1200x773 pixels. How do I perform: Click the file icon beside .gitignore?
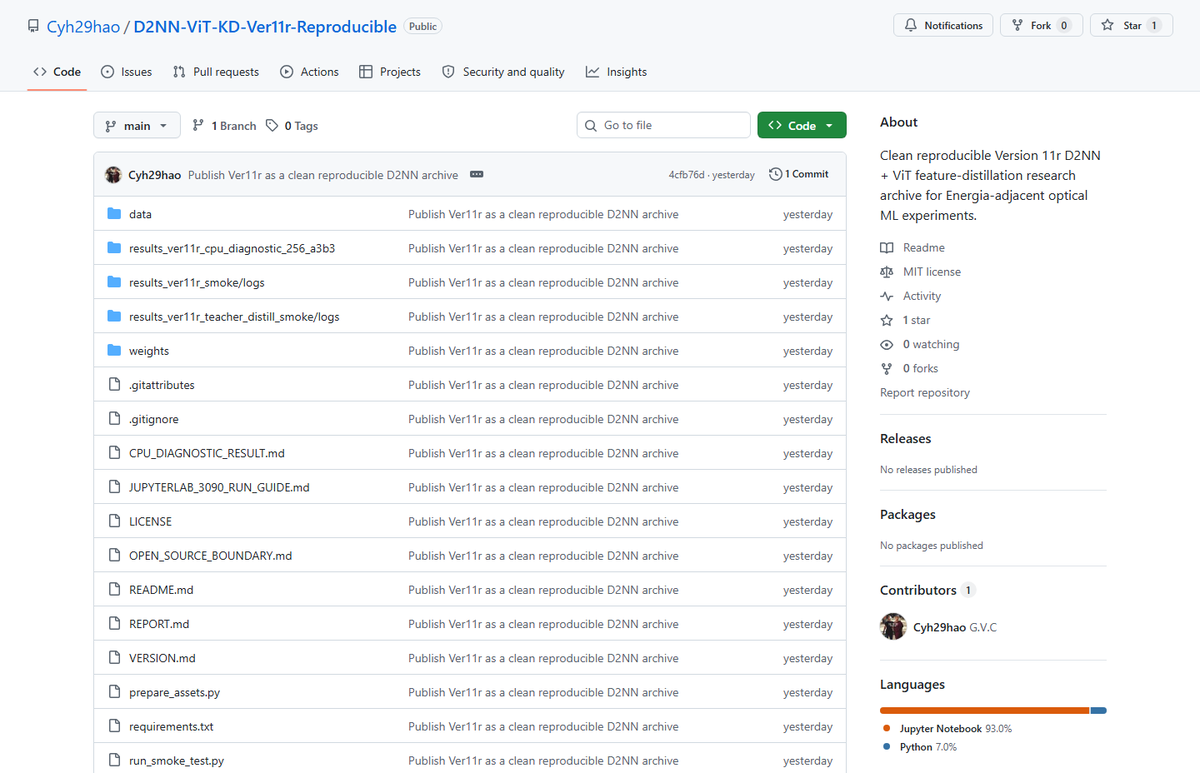coord(114,419)
